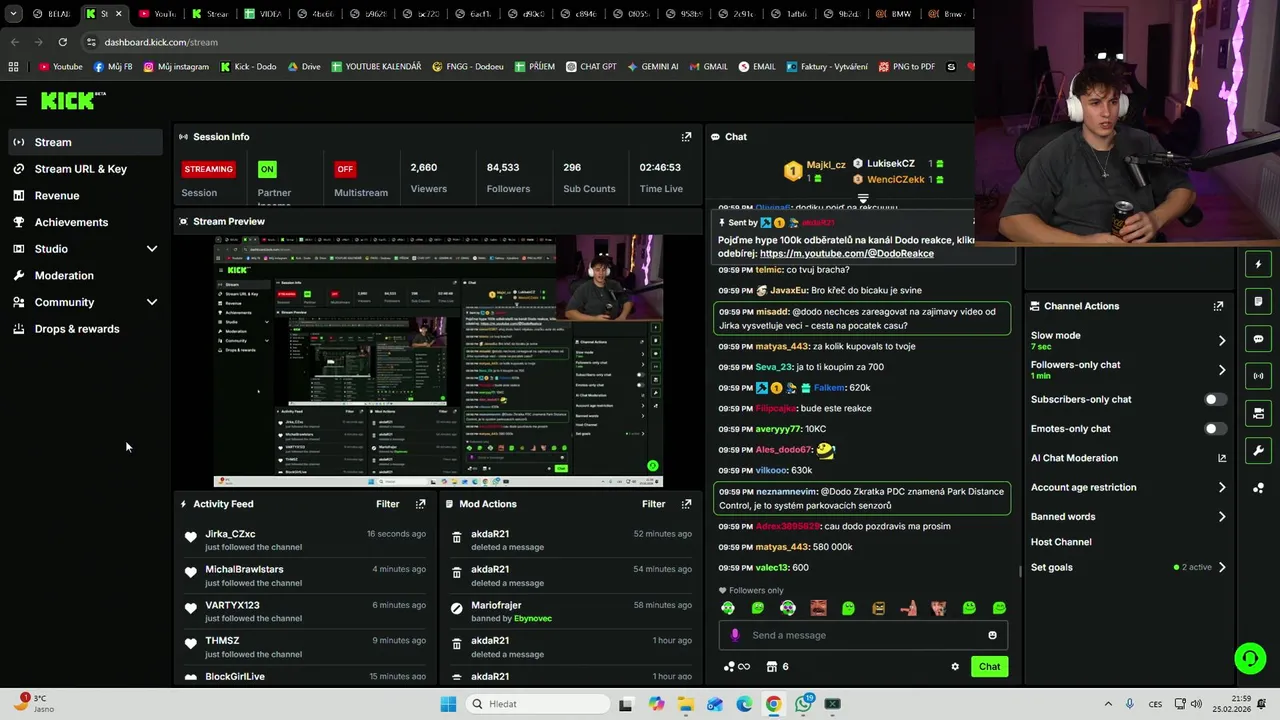Open the green support headset bubble
1280x720 pixels.
[x=1250, y=658]
